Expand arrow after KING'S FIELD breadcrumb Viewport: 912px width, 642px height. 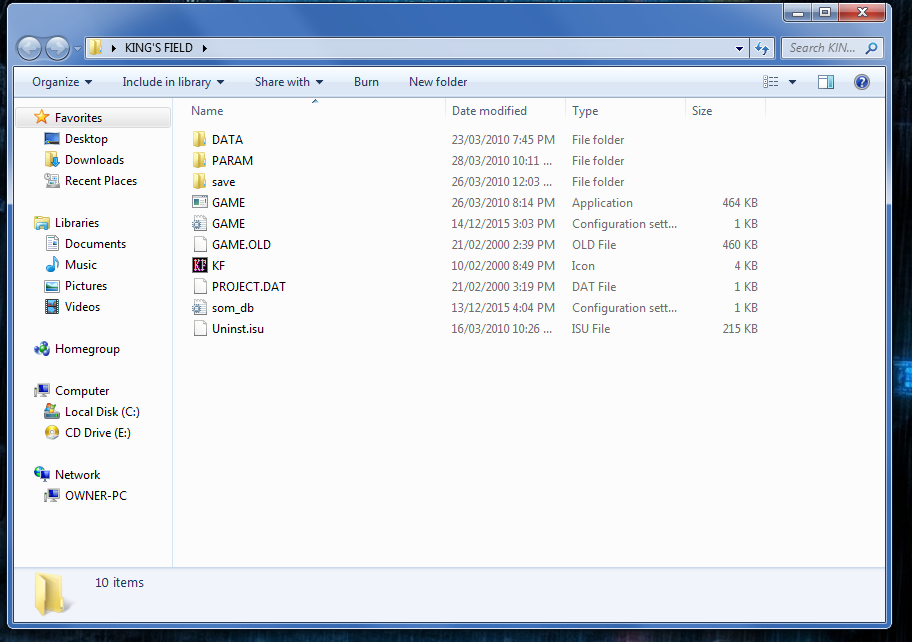205,48
